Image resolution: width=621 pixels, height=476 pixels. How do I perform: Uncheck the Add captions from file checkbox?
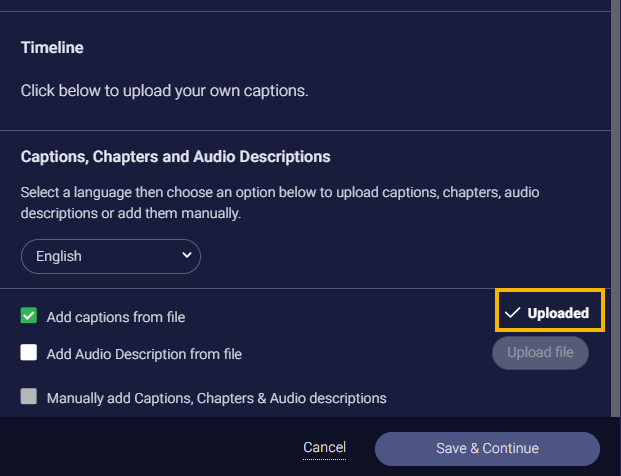[29, 316]
